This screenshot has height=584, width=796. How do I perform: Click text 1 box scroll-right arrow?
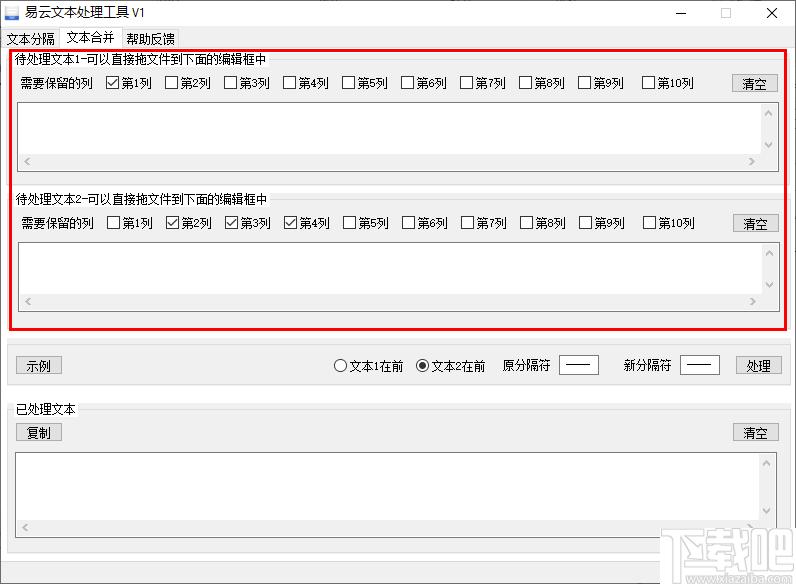click(x=751, y=161)
